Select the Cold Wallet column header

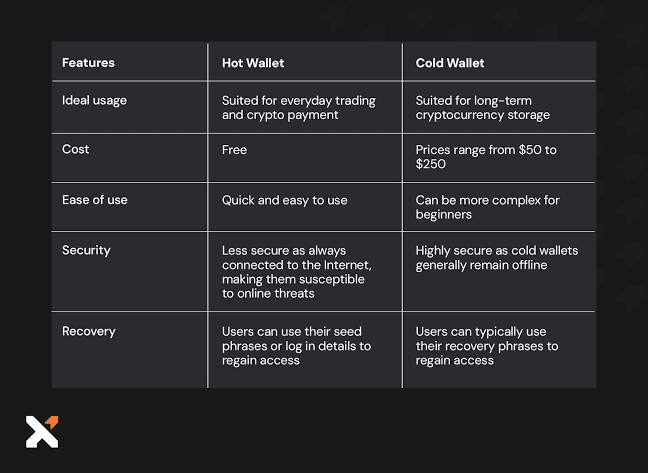(450, 63)
